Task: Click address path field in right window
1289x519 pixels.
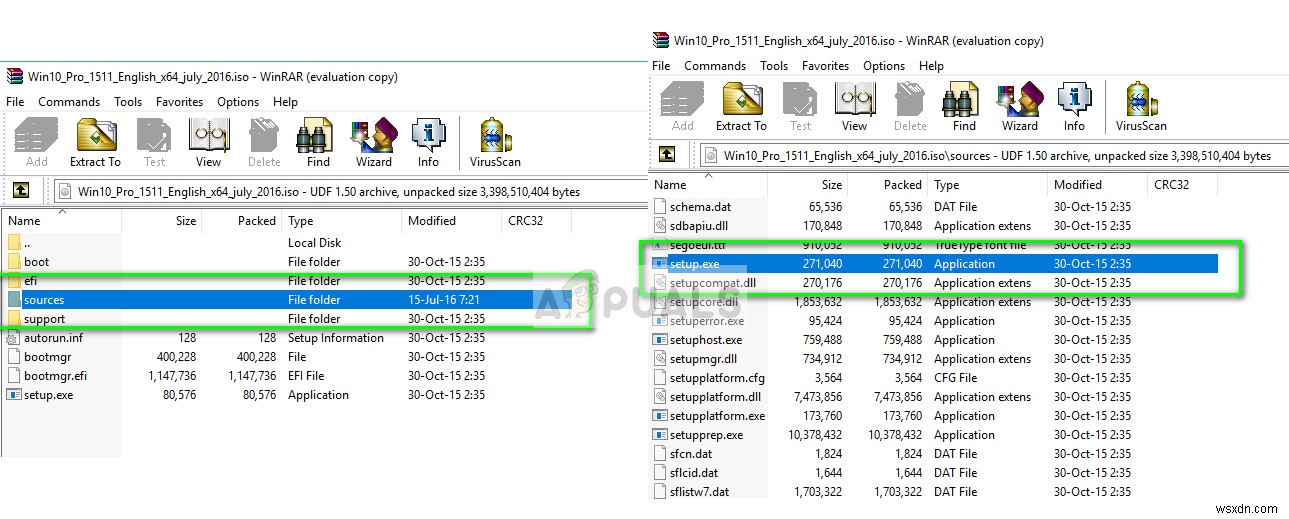Action: tap(994, 155)
